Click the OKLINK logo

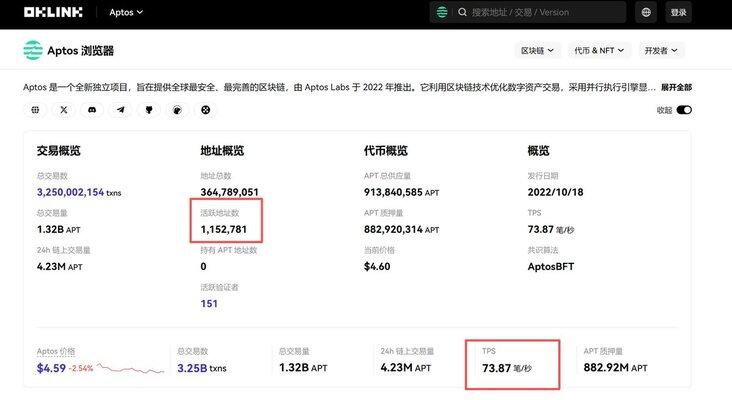(53, 12)
